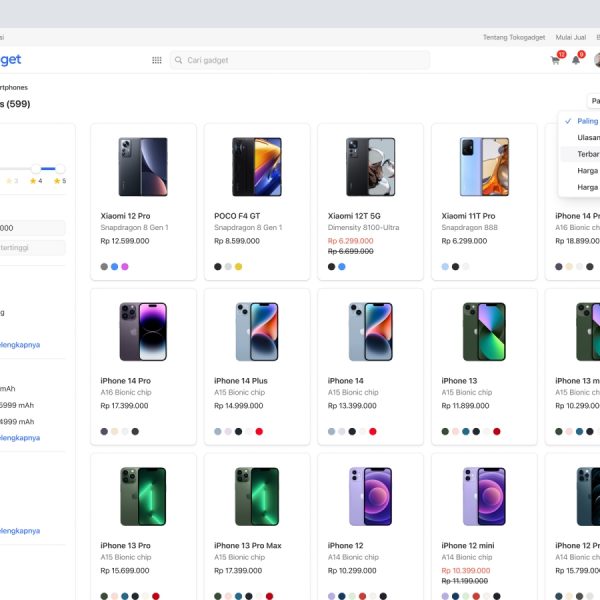Select Xiaomi 12 Pro purple color swatch
600x600 pixels.
pyautogui.click(x=125, y=267)
